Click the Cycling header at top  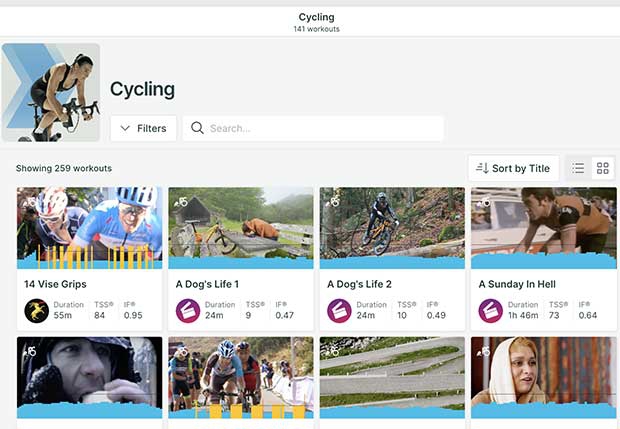tap(316, 17)
